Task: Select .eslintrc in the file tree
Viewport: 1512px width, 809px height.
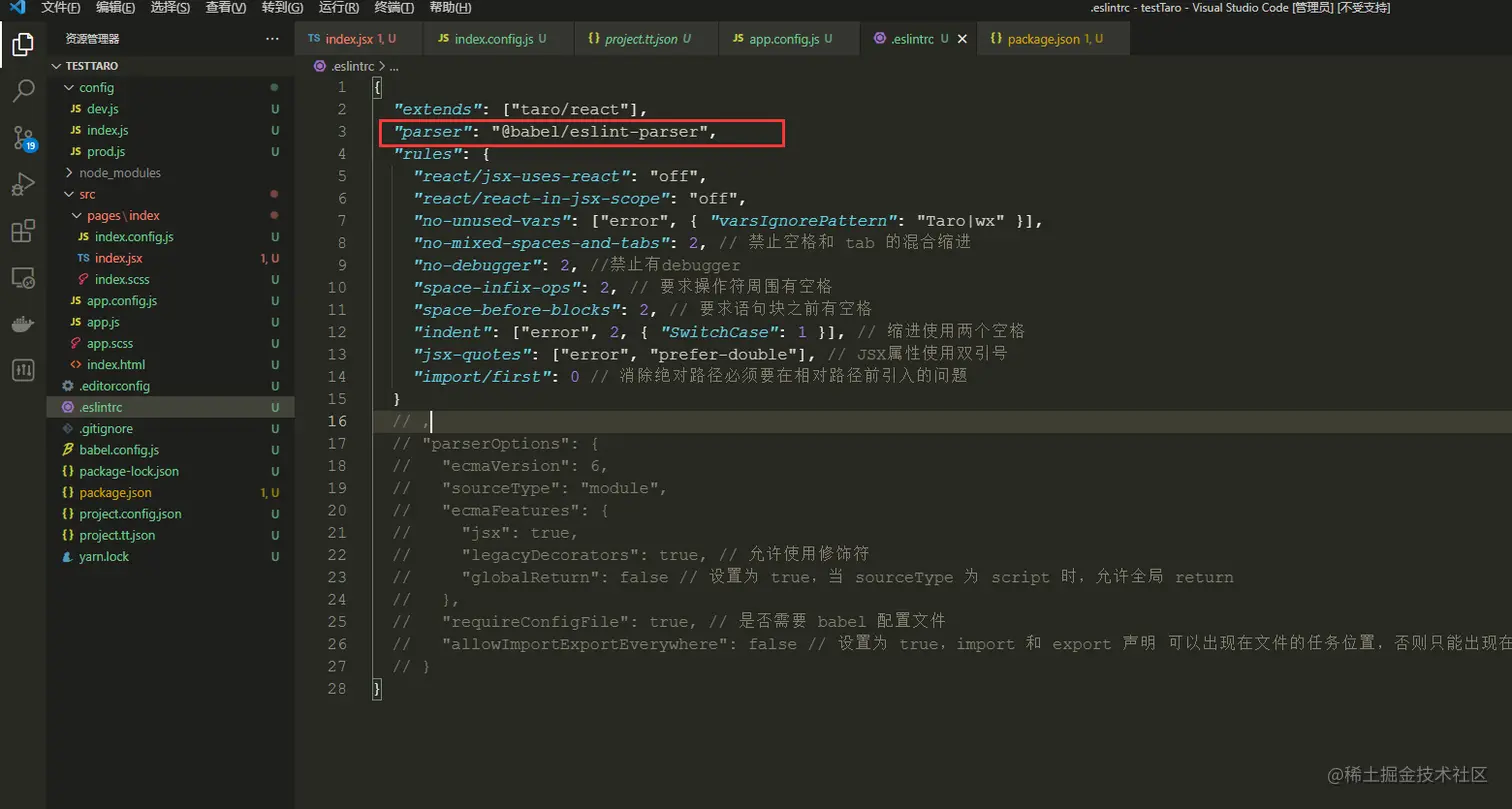Action: [x=170, y=408]
